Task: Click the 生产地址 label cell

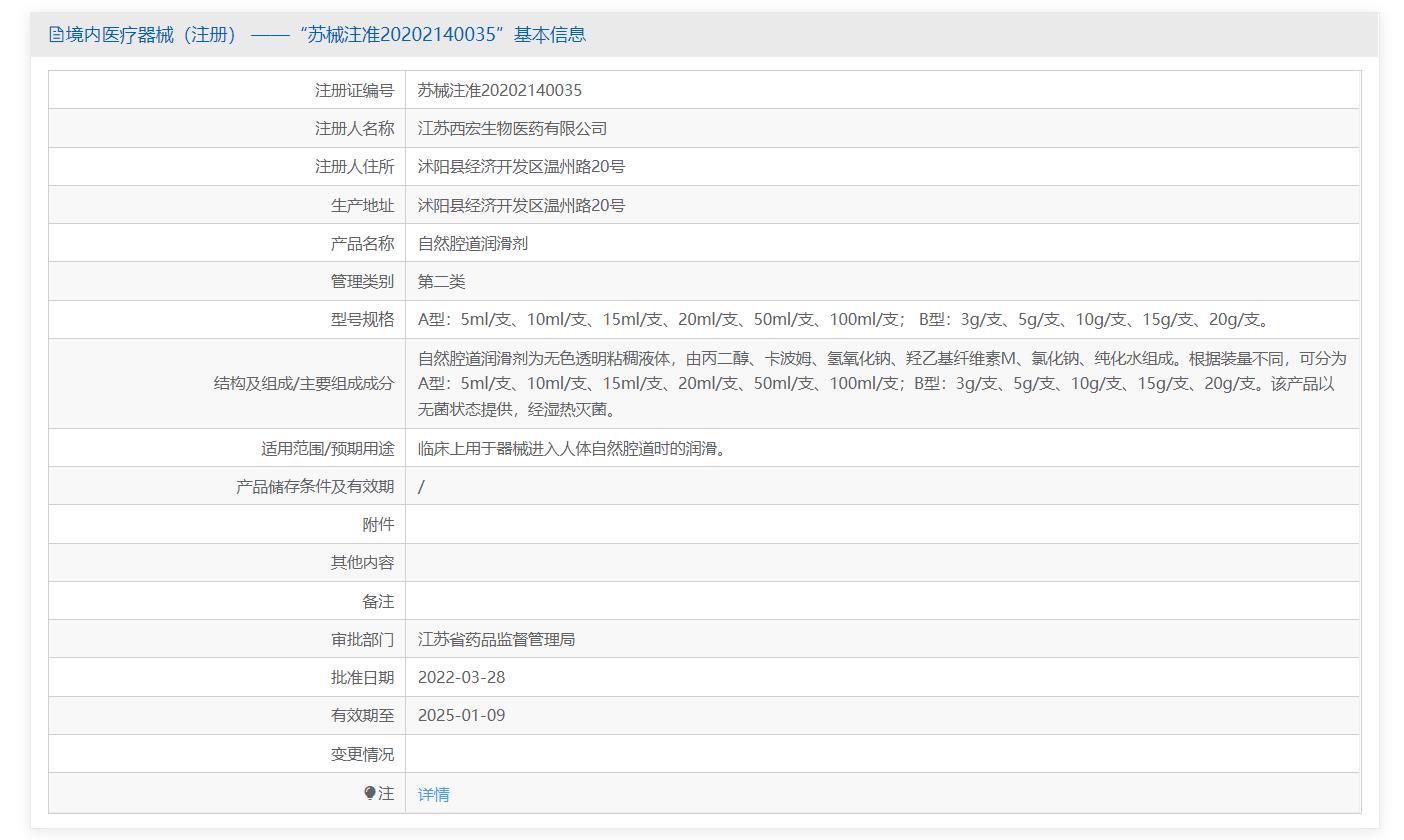Action: [227, 205]
